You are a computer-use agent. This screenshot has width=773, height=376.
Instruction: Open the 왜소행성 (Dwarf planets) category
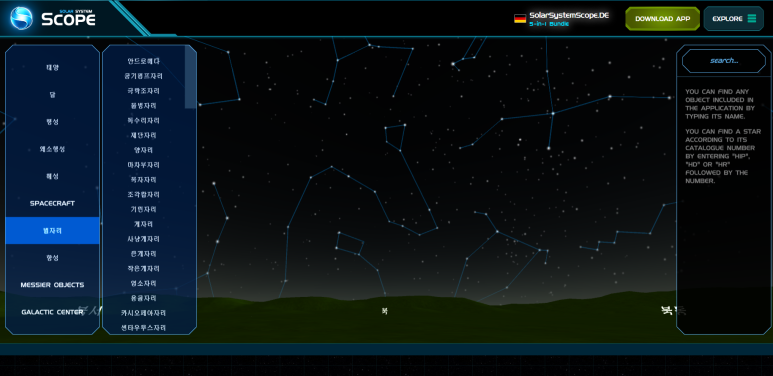(52, 149)
